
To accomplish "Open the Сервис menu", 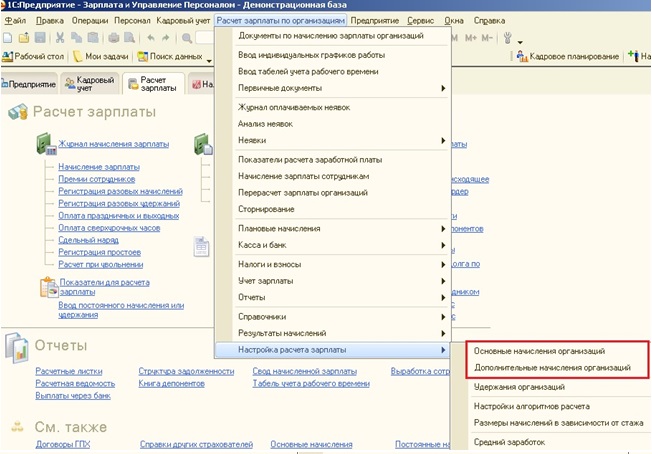I will (x=420, y=20).
